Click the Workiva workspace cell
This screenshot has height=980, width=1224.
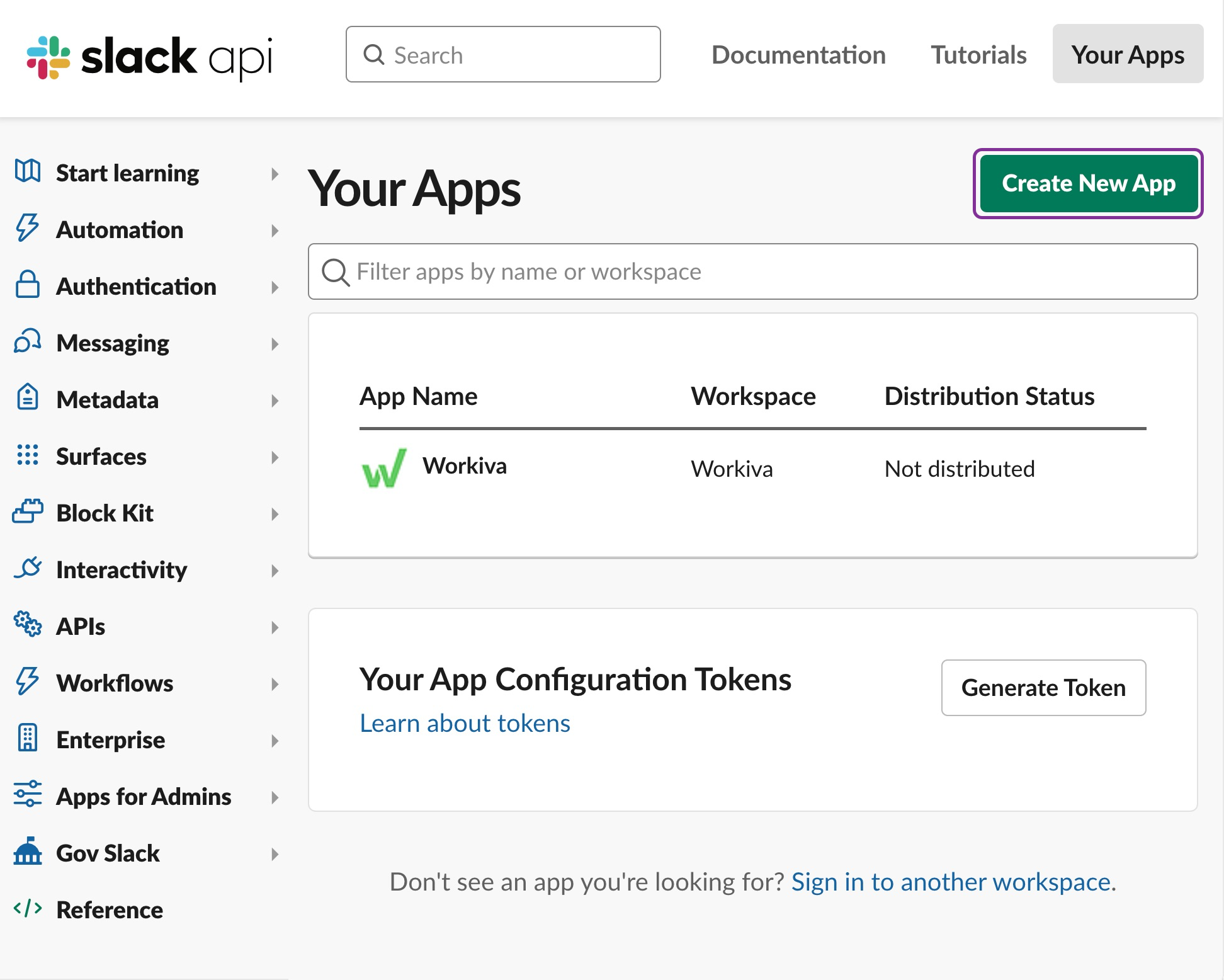click(732, 469)
